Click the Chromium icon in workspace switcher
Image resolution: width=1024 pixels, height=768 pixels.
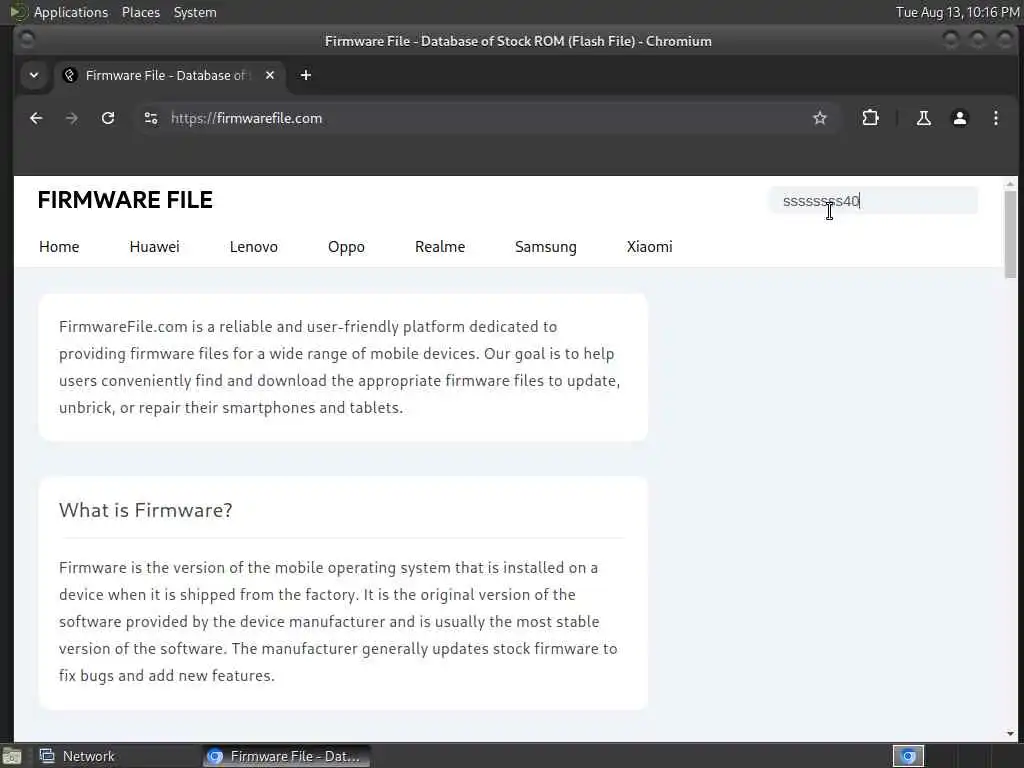908,756
